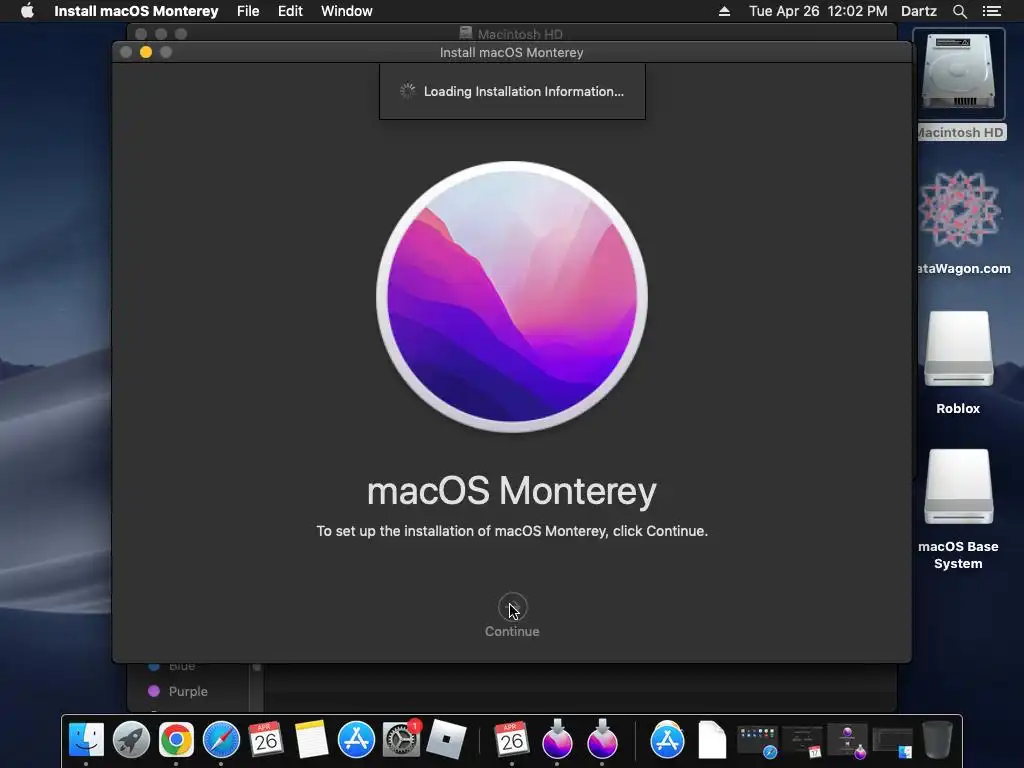The image size is (1024, 768).
Task: Open the blank document icon in Dock
Action: (712, 740)
